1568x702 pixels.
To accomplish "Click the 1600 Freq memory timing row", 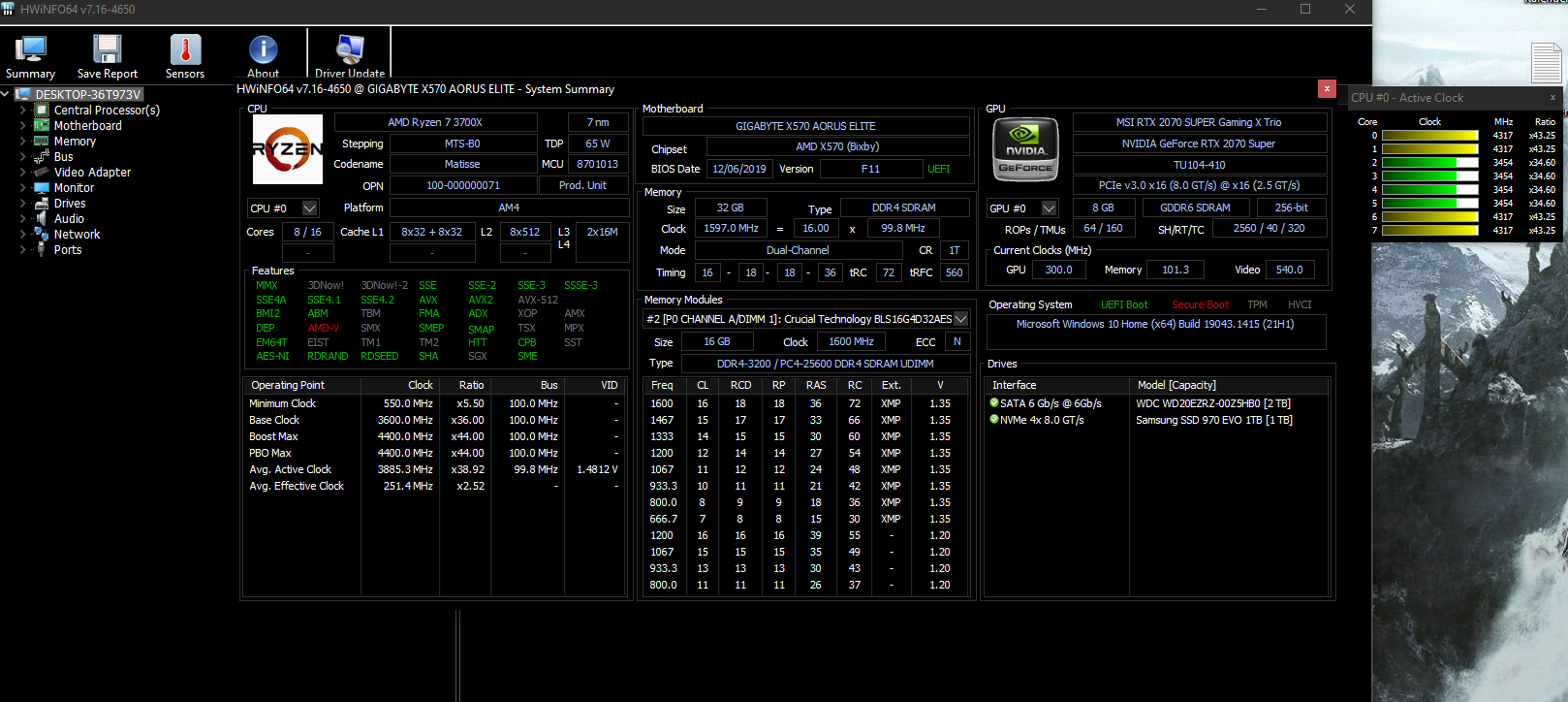I will [x=805, y=403].
